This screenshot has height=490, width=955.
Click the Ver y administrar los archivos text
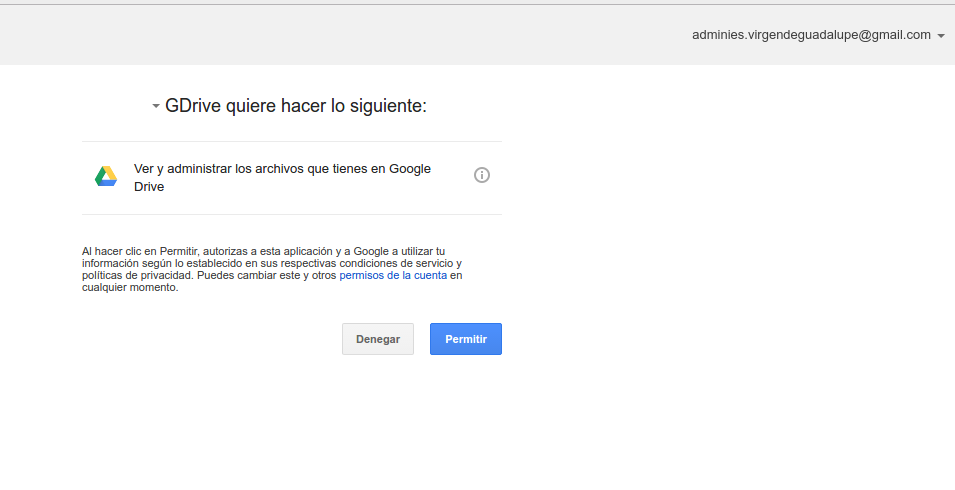[x=283, y=177]
